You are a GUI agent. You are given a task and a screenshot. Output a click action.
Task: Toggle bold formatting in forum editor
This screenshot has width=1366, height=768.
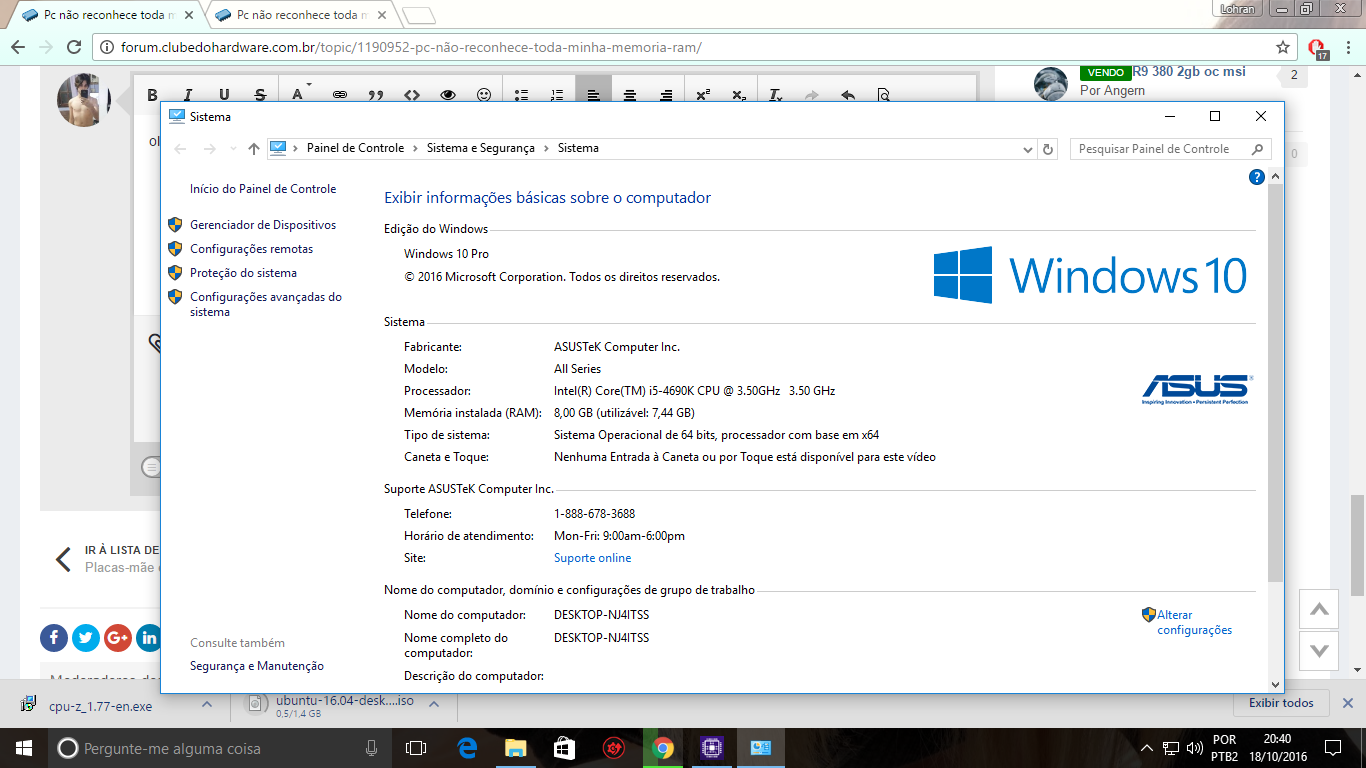click(153, 95)
